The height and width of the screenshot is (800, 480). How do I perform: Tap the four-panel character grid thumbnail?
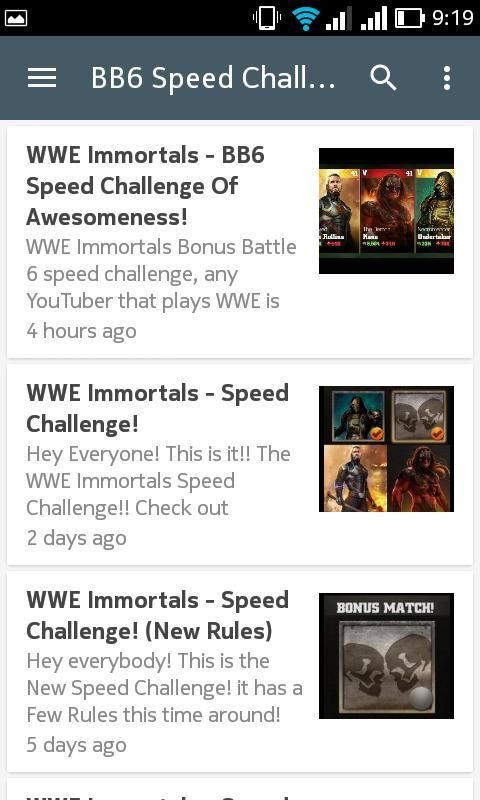click(x=386, y=448)
